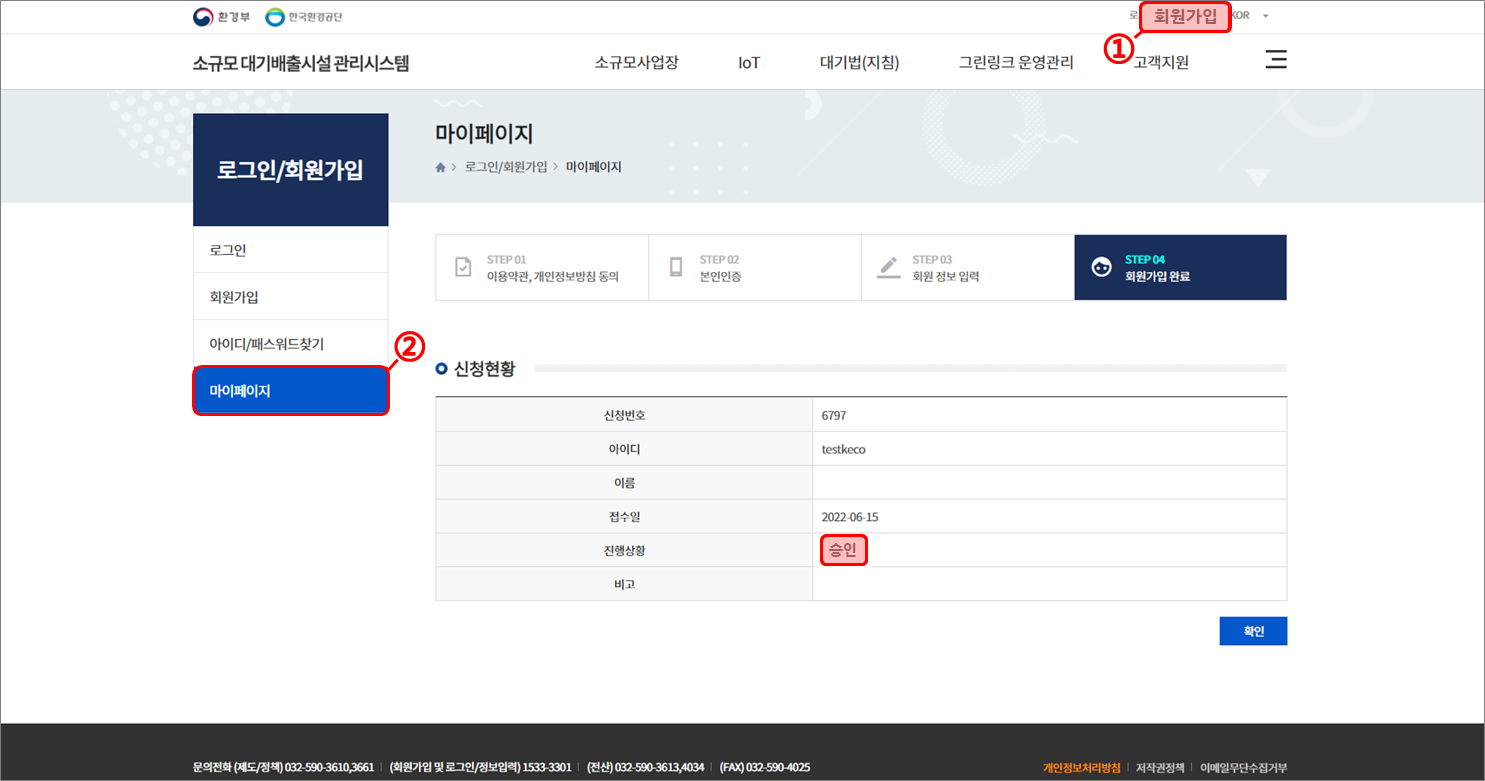Screen dimensions: 1485x781
Task: Select KOR language label
Action: tap(1240, 16)
